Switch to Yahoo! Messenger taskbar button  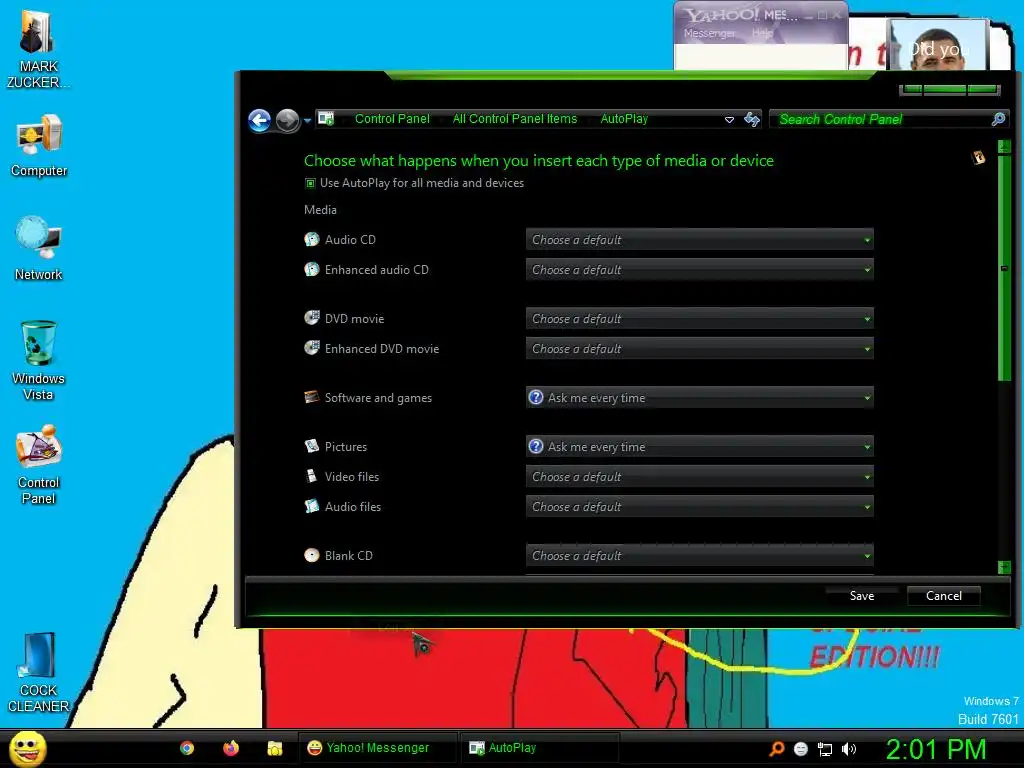(377, 748)
